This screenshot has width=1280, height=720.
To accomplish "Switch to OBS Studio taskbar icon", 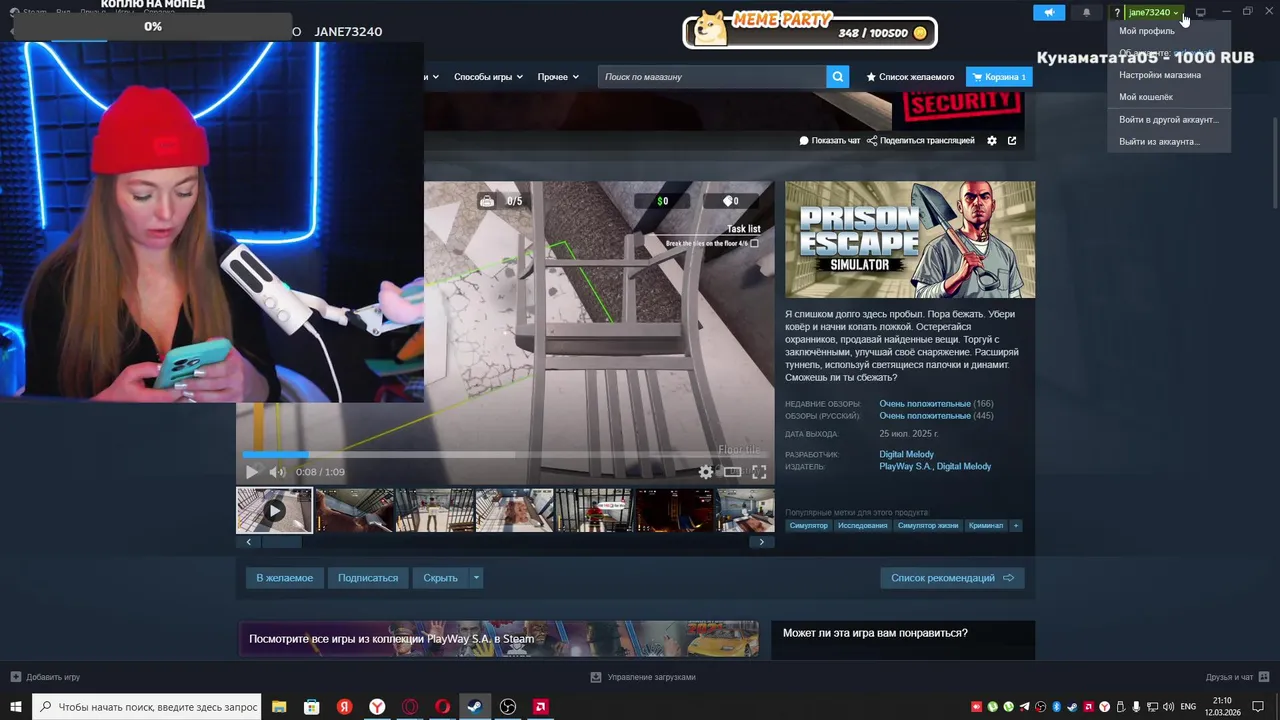I will tap(508, 707).
